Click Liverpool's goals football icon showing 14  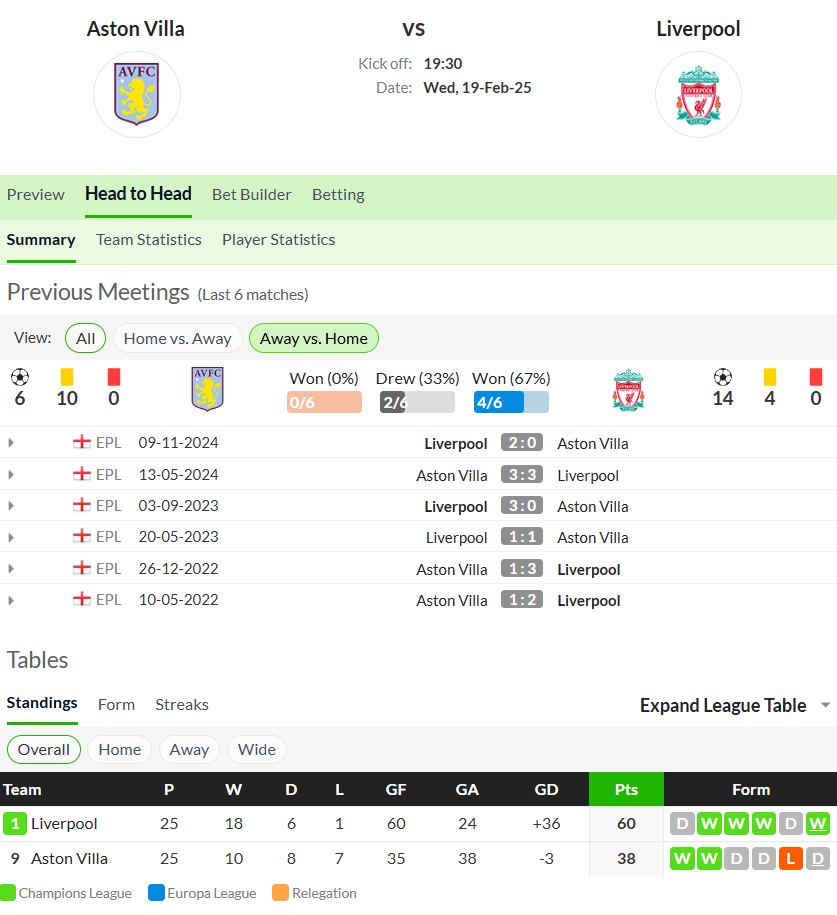(723, 377)
